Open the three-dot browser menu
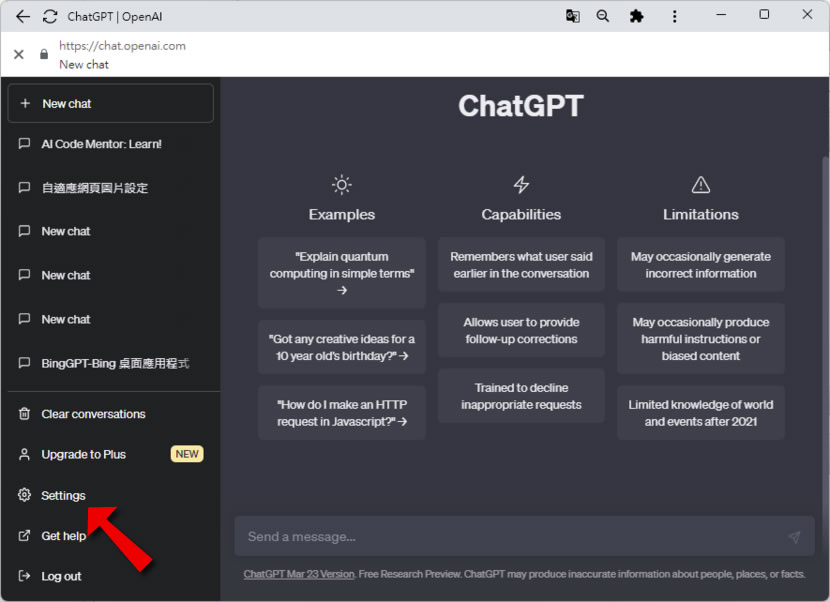This screenshot has height=602, width=830. (674, 16)
